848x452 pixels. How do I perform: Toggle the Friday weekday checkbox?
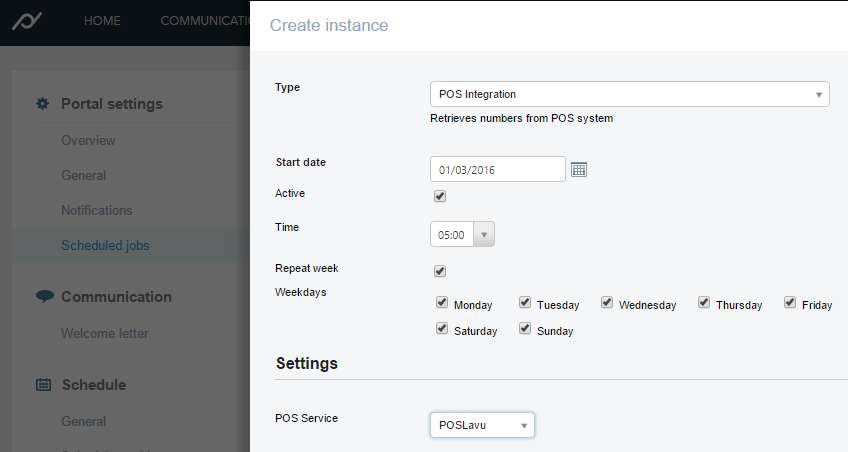(790, 303)
